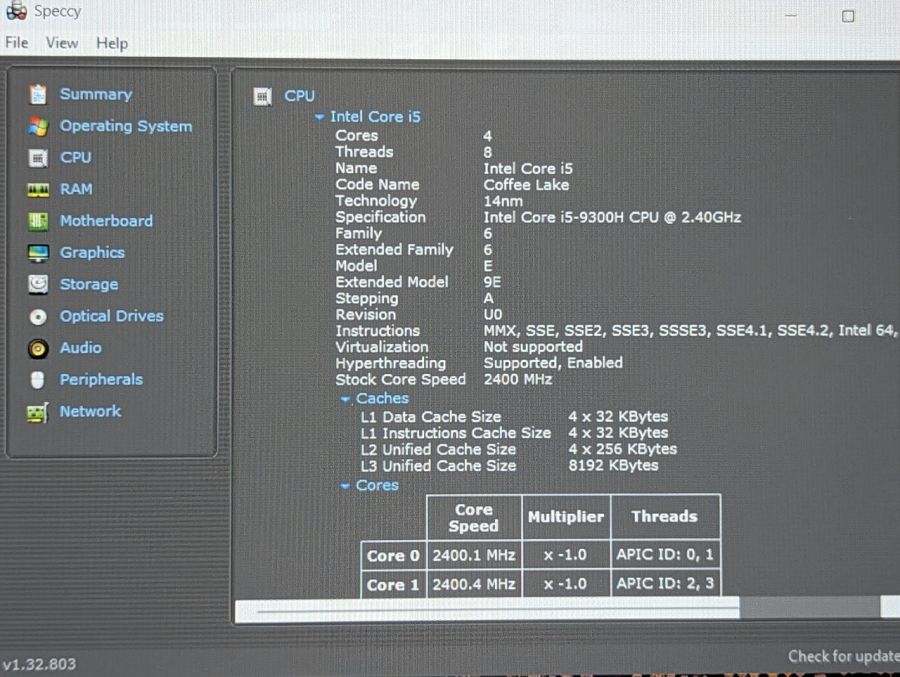Screen dimensions: 900x677
Task: Click the Stock Core Speed 2400 MHz value
Action: (x=518, y=380)
